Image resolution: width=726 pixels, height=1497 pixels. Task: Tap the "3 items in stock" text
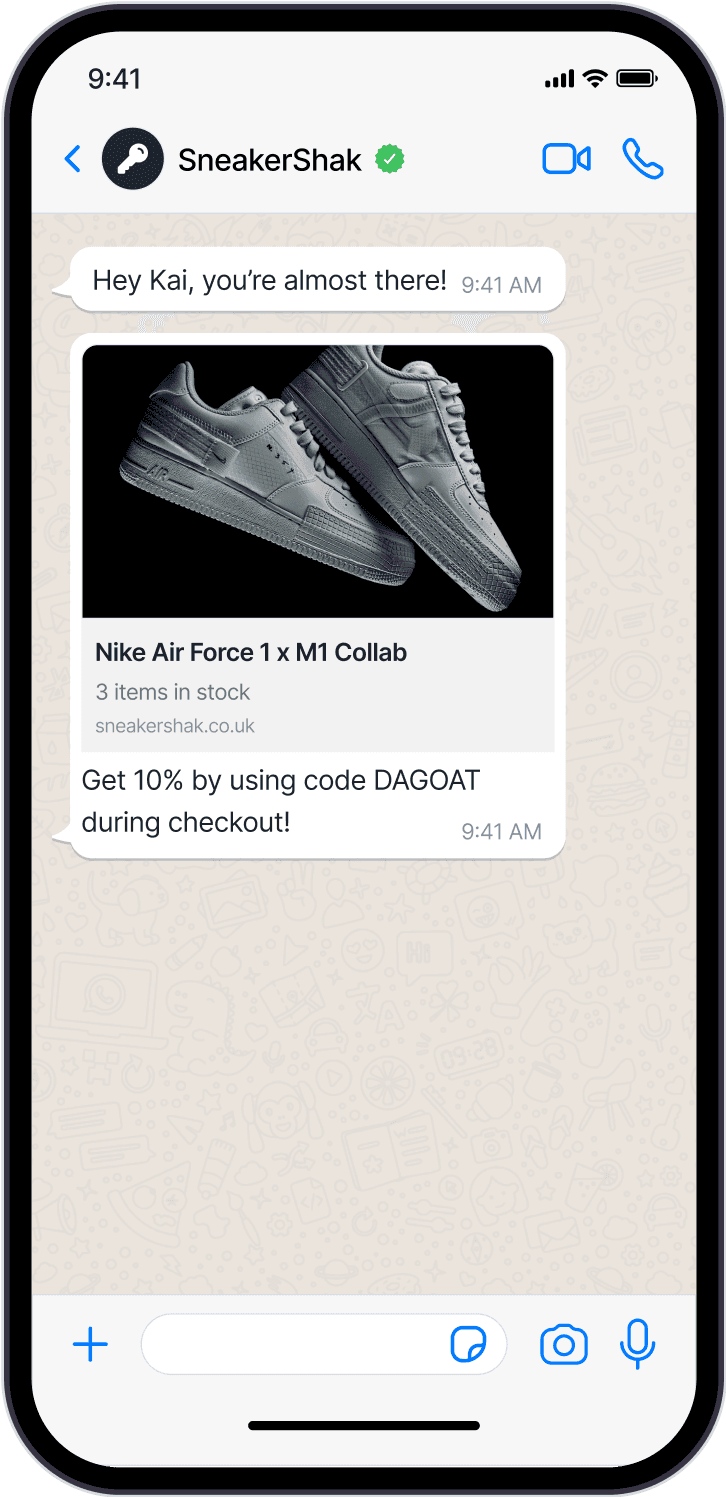tap(173, 692)
